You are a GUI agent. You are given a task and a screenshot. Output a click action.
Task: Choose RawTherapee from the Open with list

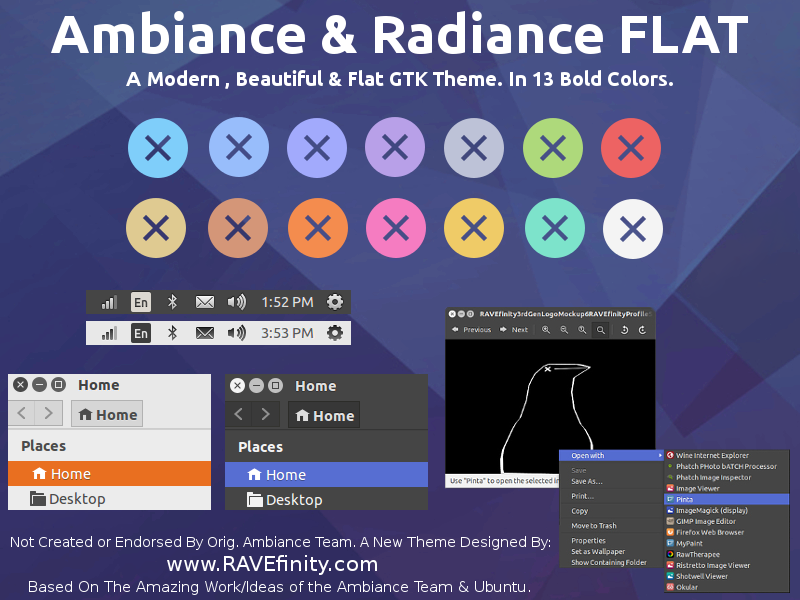click(x=697, y=554)
